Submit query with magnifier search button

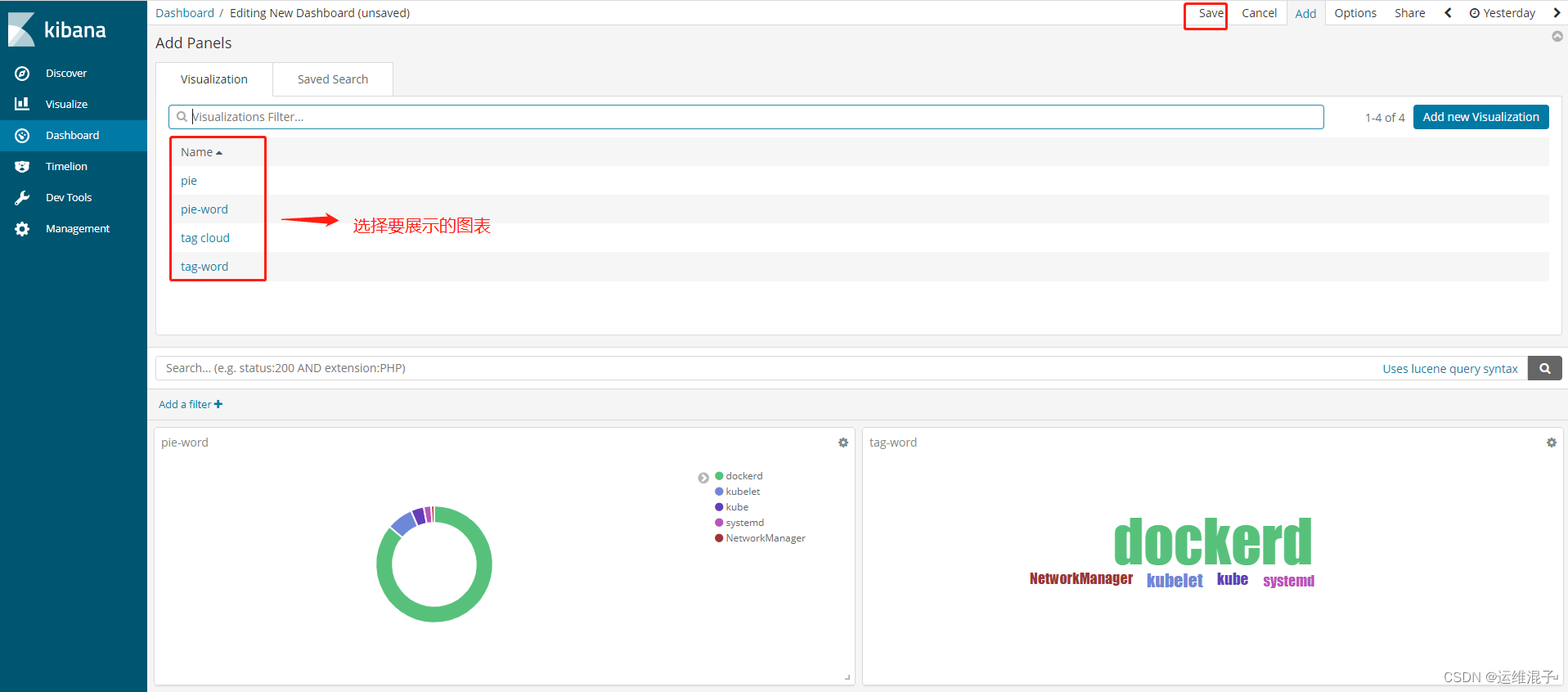[1545, 368]
